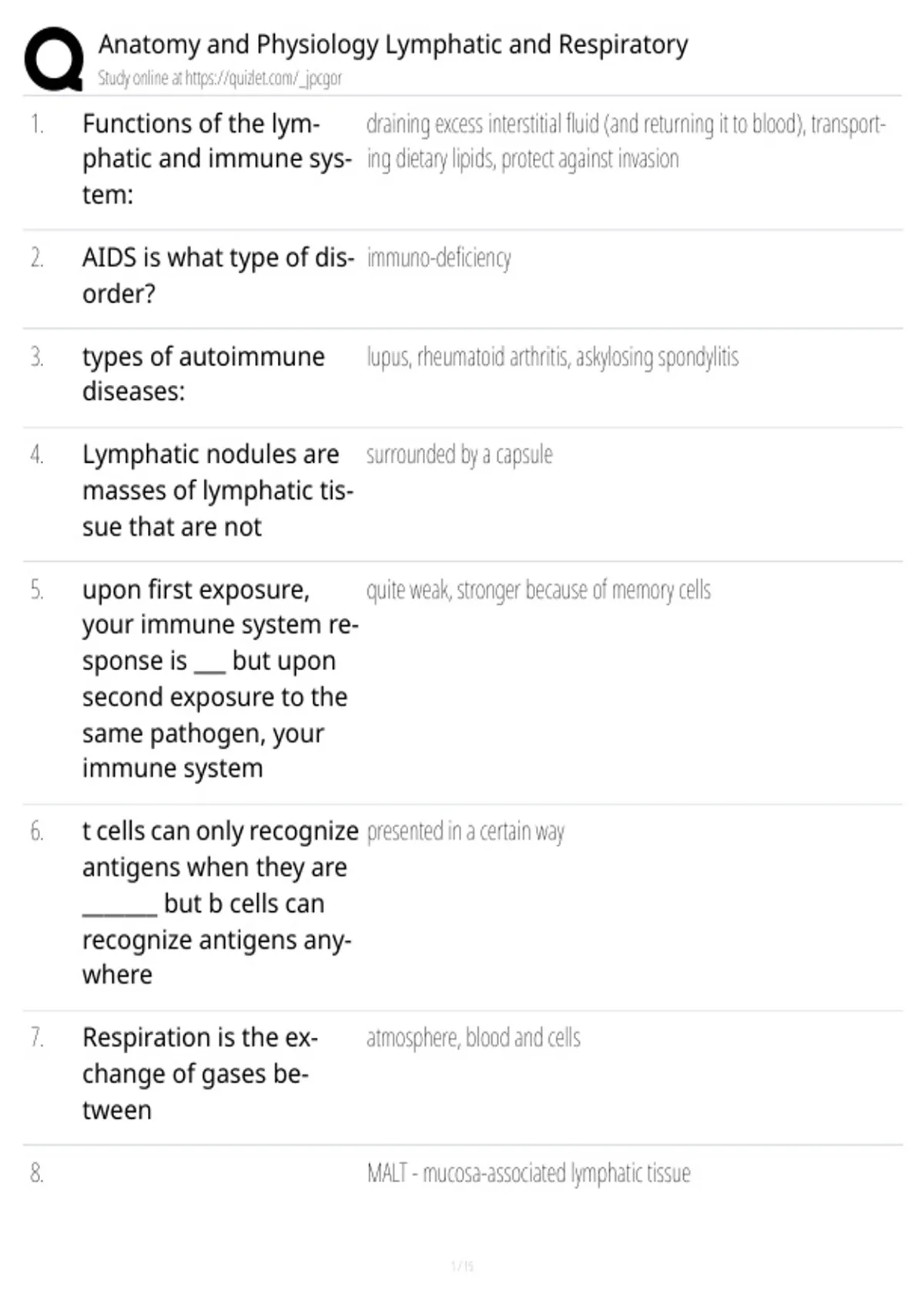Click the definition starting 'draining excess interstitial fluid'
The height and width of the screenshot is (1309, 924).
click(626, 141)
